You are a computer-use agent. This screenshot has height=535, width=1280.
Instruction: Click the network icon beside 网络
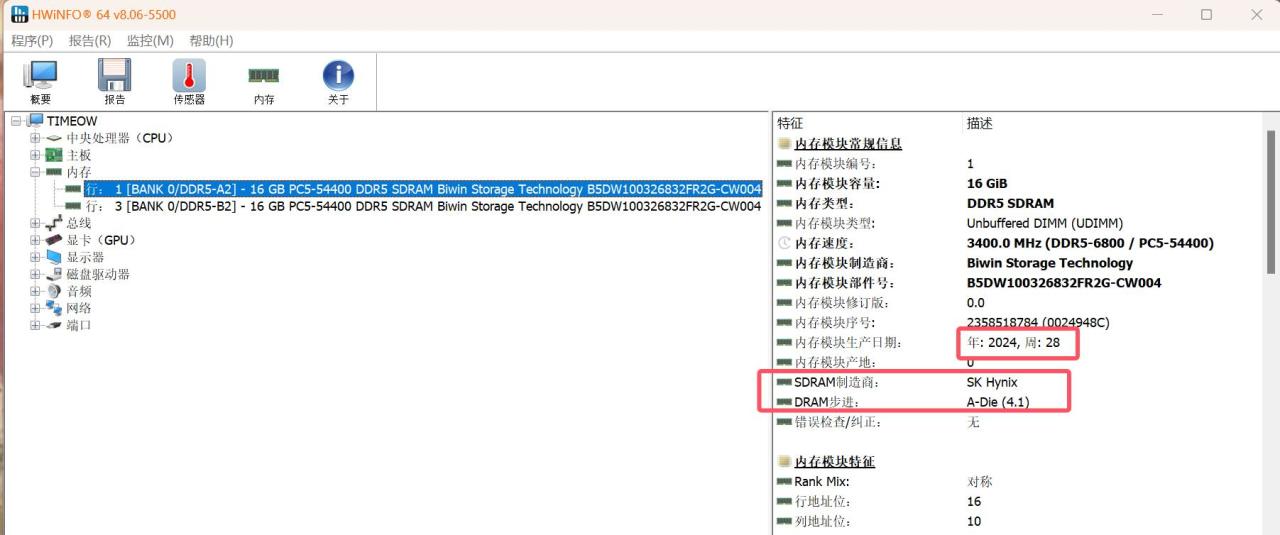pyautogui.click(x=54, y=308)
